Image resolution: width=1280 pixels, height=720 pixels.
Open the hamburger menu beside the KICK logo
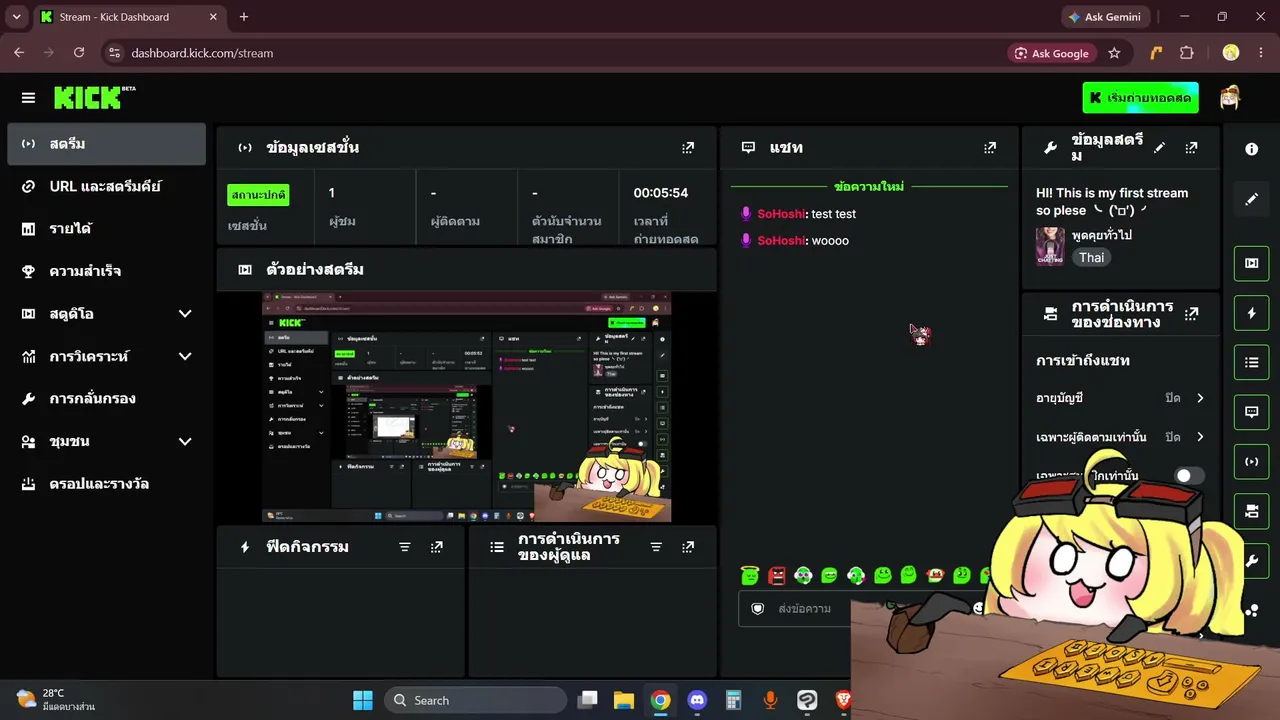(28, 98)
